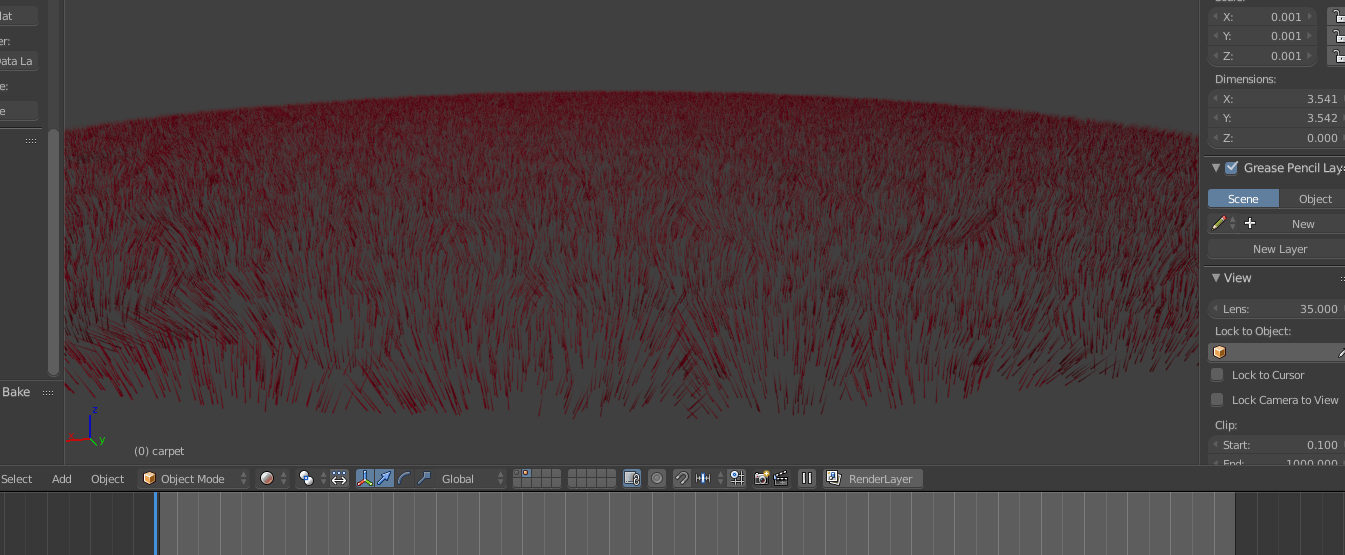Toggle the lock to scene layers icon
The image size is (1345, 555).
[632, 479]
